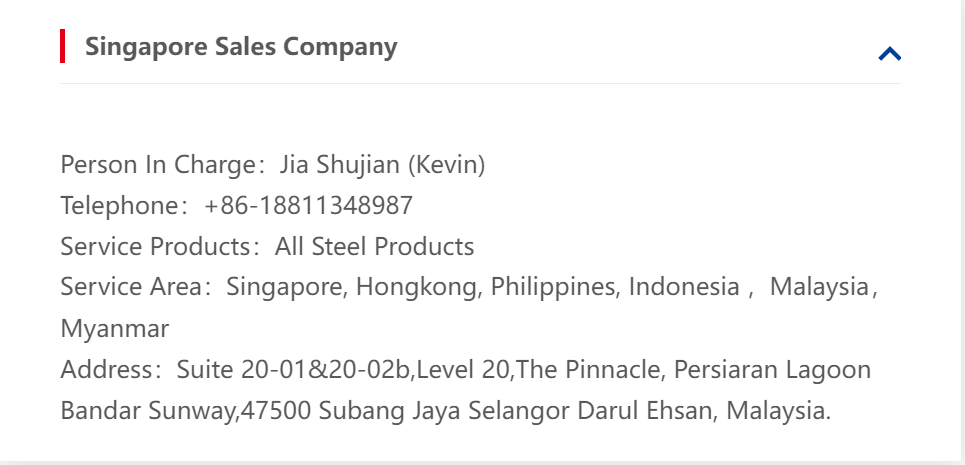Click the Service Area label
The width and height of the screenshot is (965, 465).
click(x=130, y=287)
